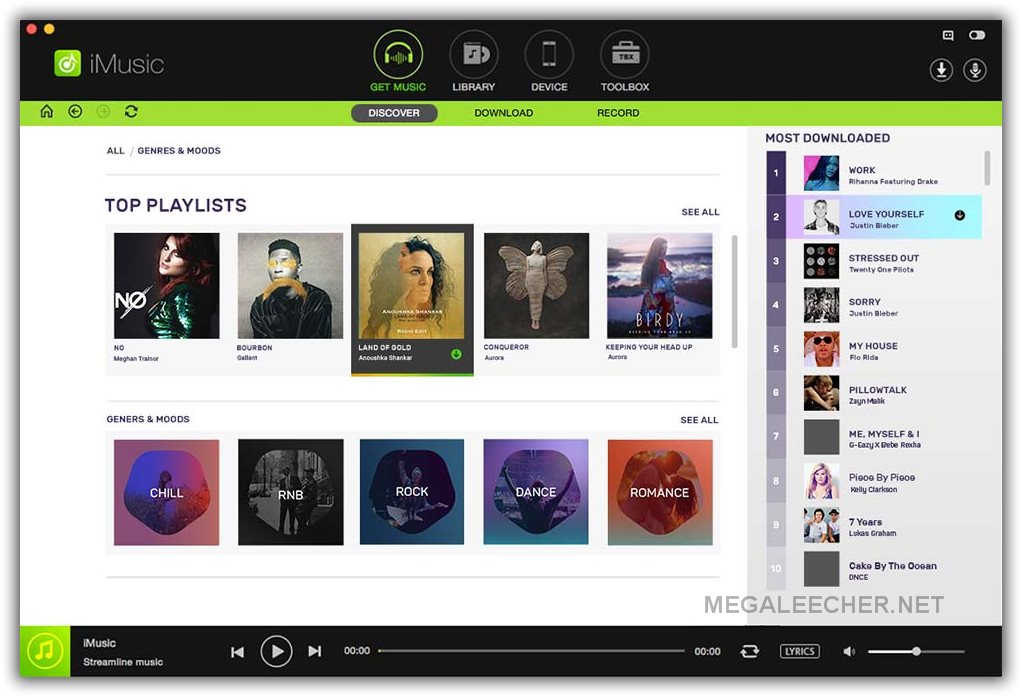The image size is (1022, 697).
Task: Select My House by Flo Rida
Action: [874, 349]
